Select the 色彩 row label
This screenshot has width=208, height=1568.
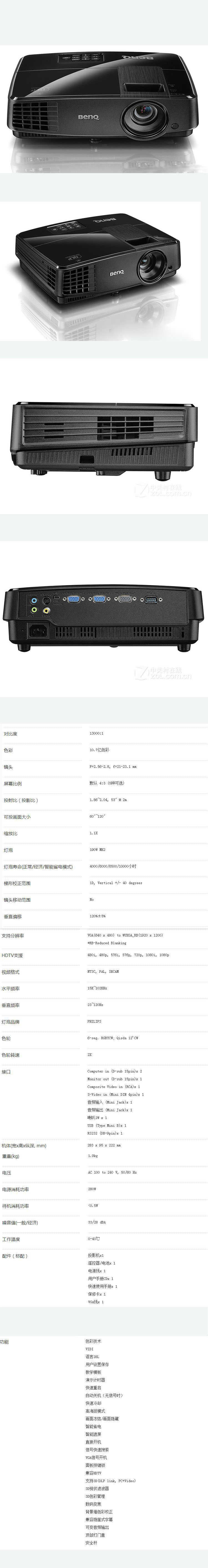click(x=8, y=751)
